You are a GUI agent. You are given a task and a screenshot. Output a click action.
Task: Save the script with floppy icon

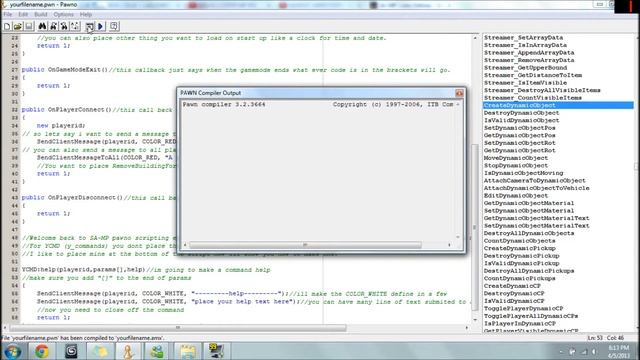pos(29,27)
